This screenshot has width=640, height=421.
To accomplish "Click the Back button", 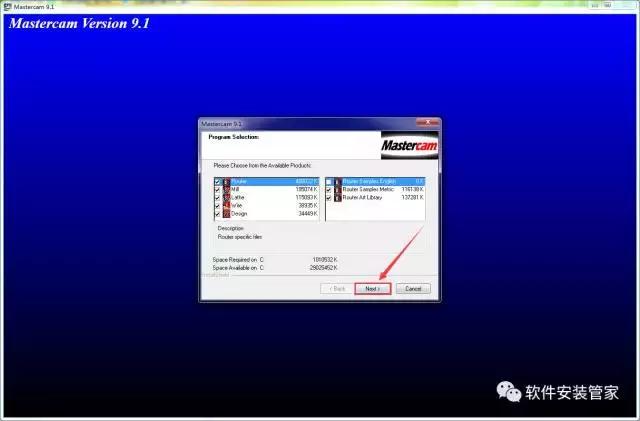I will pos(337,289).
